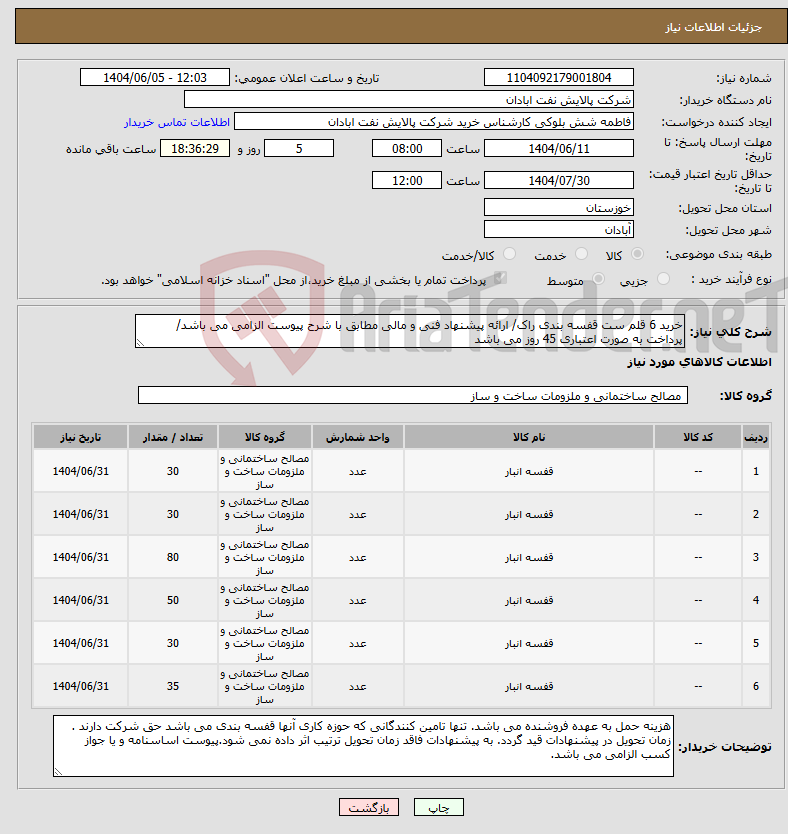788x834 pixels.
Task: Click the need number field 1104092179001804
Action: 559,78
